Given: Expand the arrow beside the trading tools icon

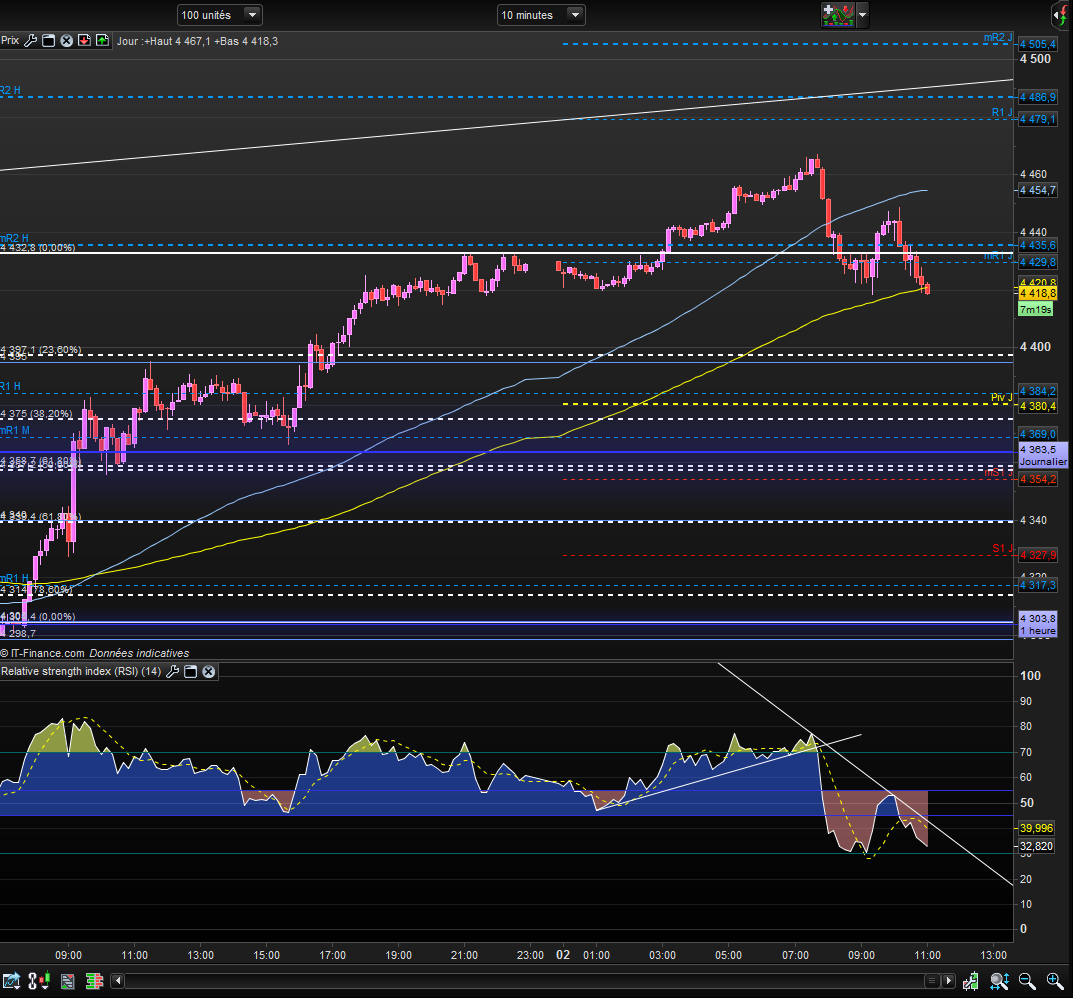Looking at the screenshot, I should (862, 15).
